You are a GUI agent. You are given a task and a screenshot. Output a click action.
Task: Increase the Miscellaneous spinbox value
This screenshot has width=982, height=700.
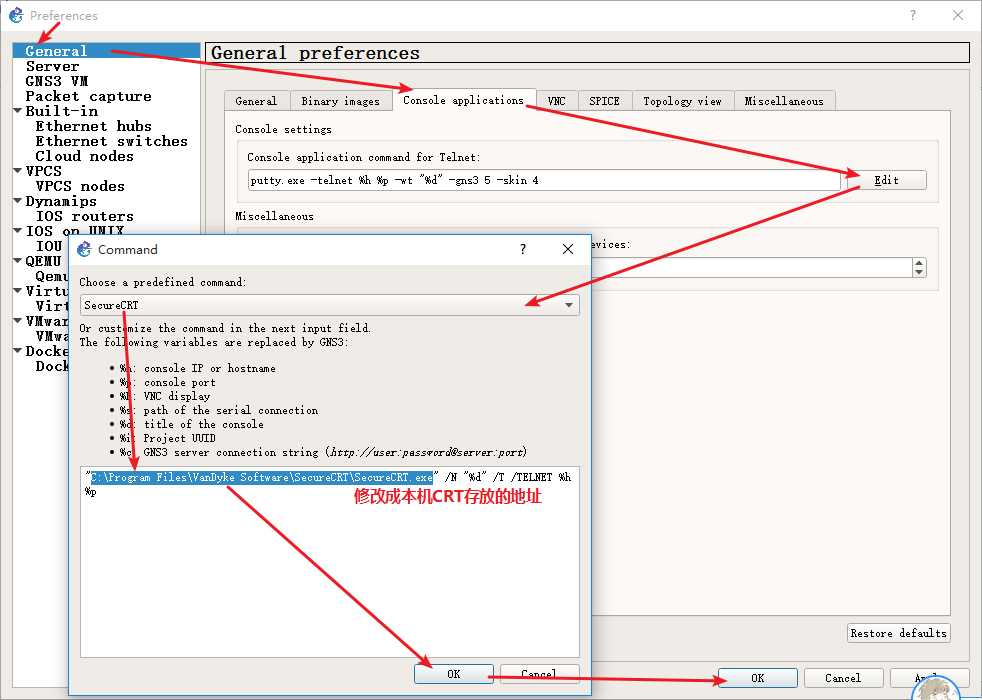click(919, 264)
